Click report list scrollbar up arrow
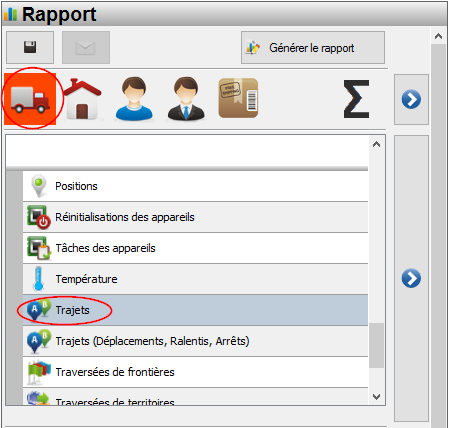 376,144
